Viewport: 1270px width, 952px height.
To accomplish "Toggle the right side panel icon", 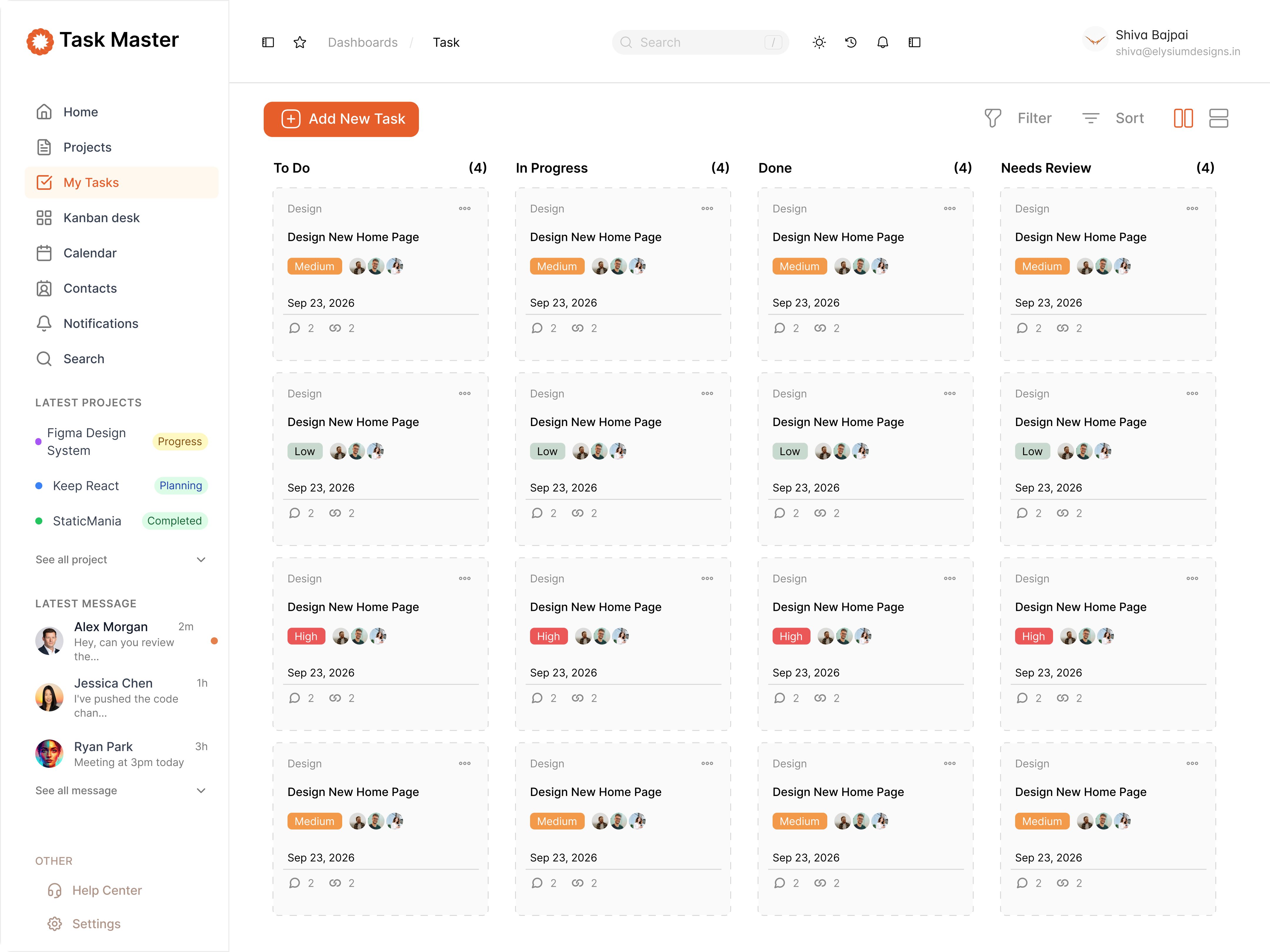I will coord(915,43).
